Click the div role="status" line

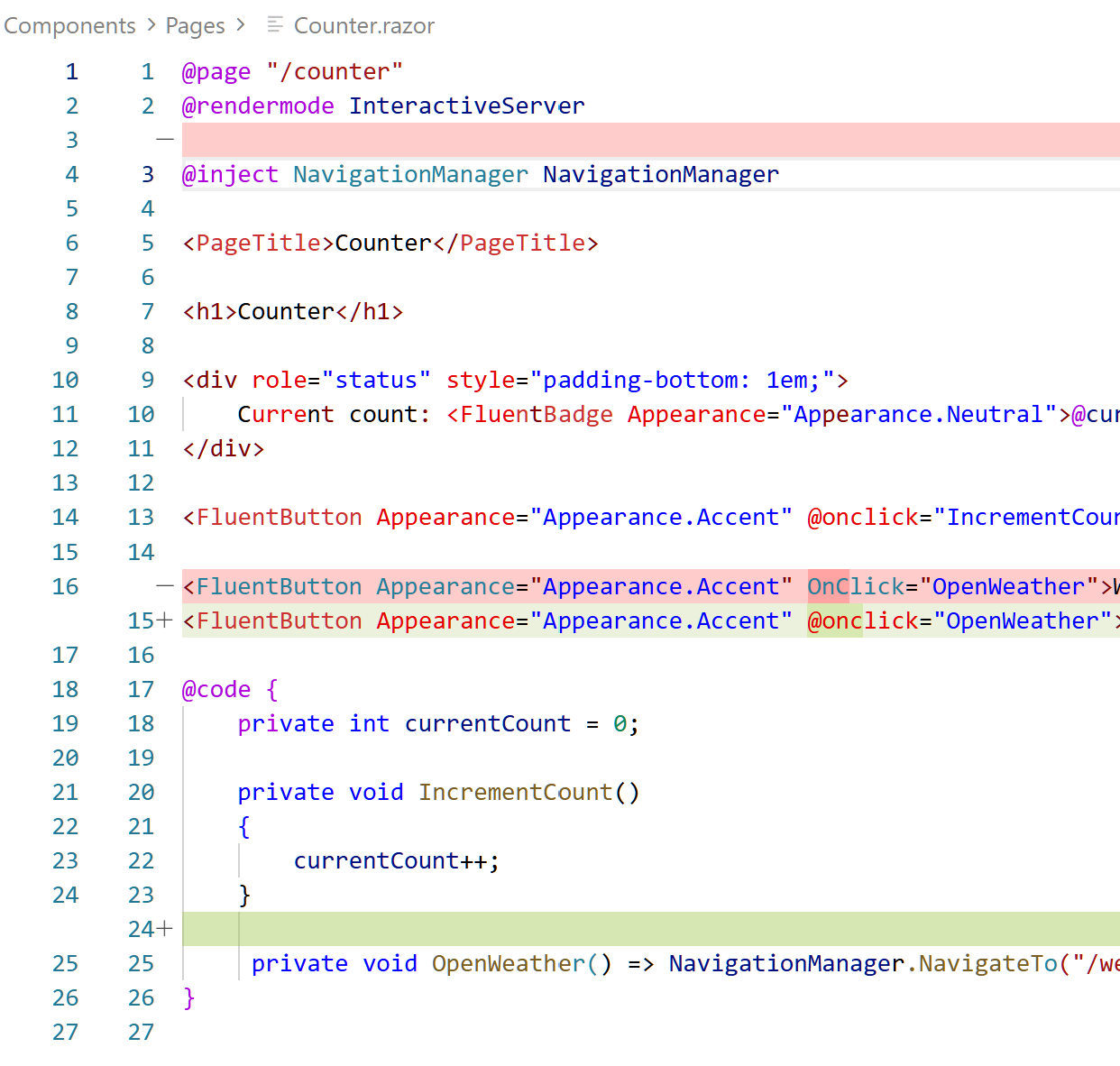(x=515, y=380)
